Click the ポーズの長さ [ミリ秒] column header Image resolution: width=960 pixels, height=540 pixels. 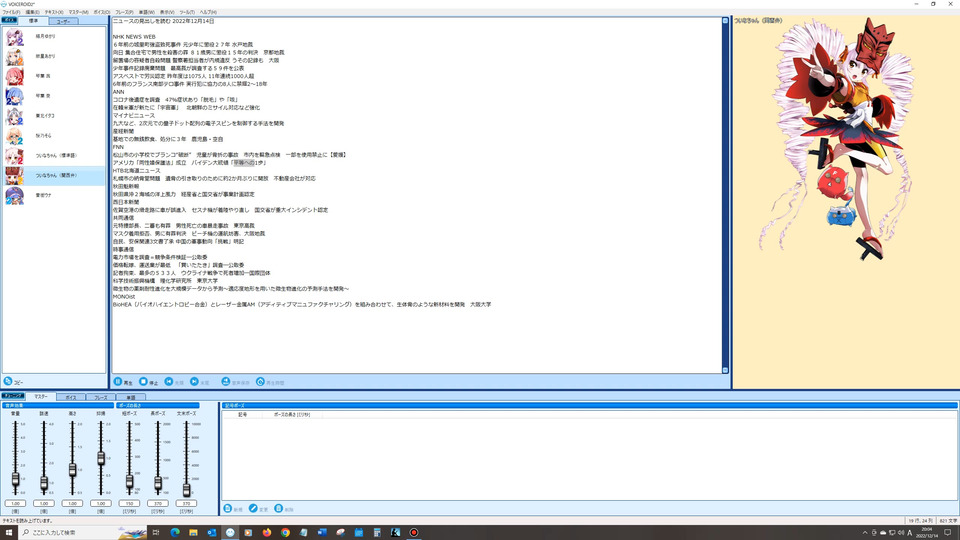[292, 414]
